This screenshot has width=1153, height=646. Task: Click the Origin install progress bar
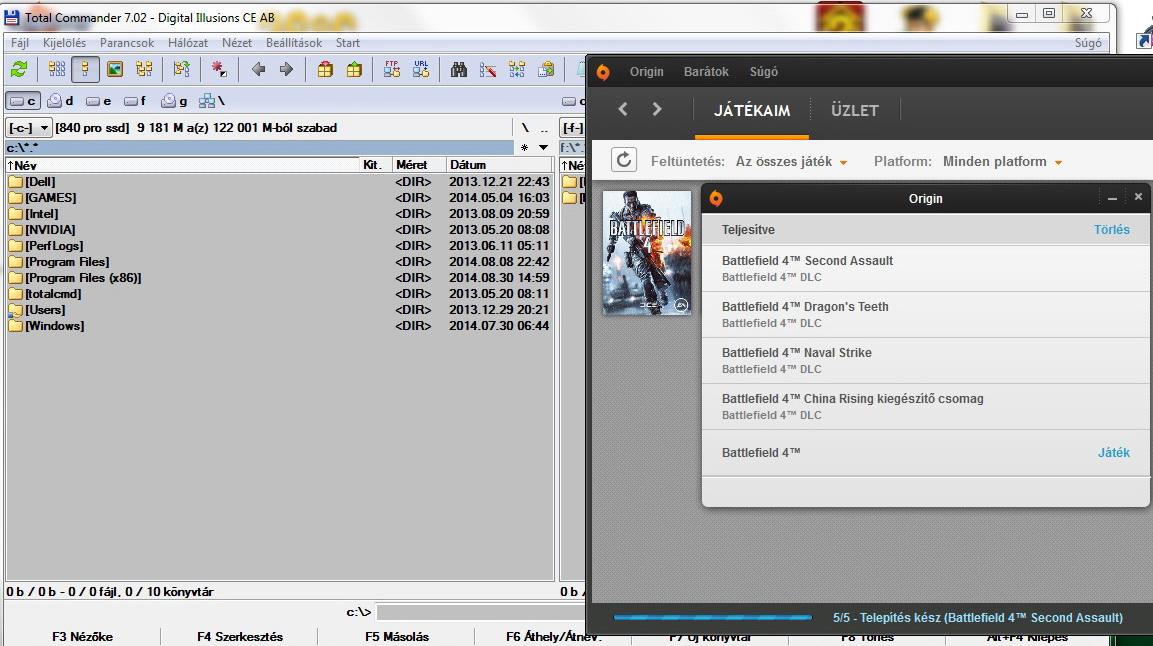pos(712,617)
